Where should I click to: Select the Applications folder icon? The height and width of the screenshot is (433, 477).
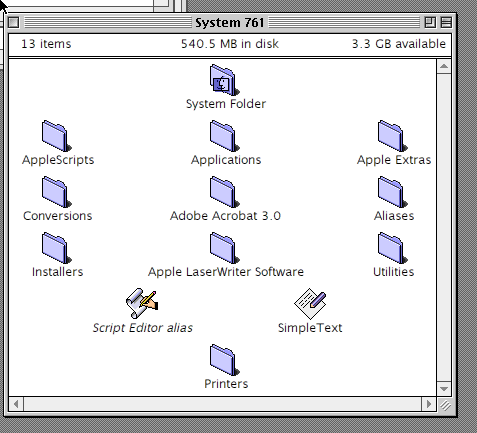(224, 136)
